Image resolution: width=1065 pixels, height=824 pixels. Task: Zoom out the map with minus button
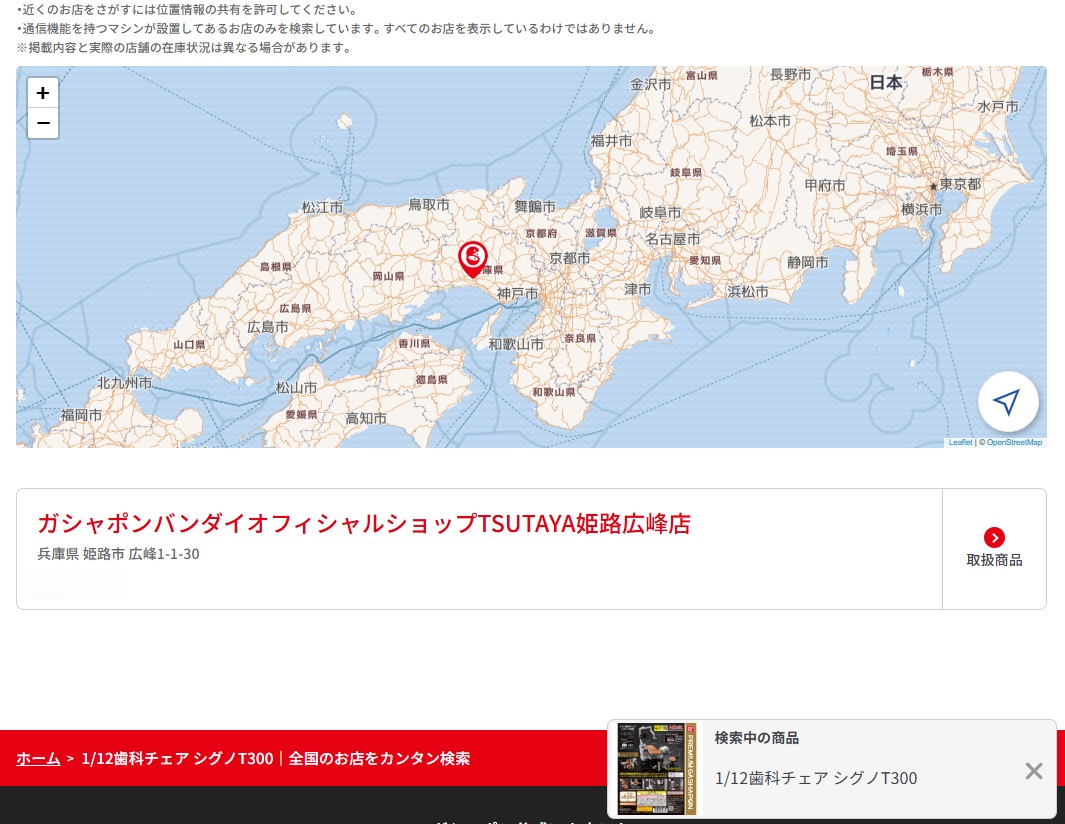click(x=43, y=123)
